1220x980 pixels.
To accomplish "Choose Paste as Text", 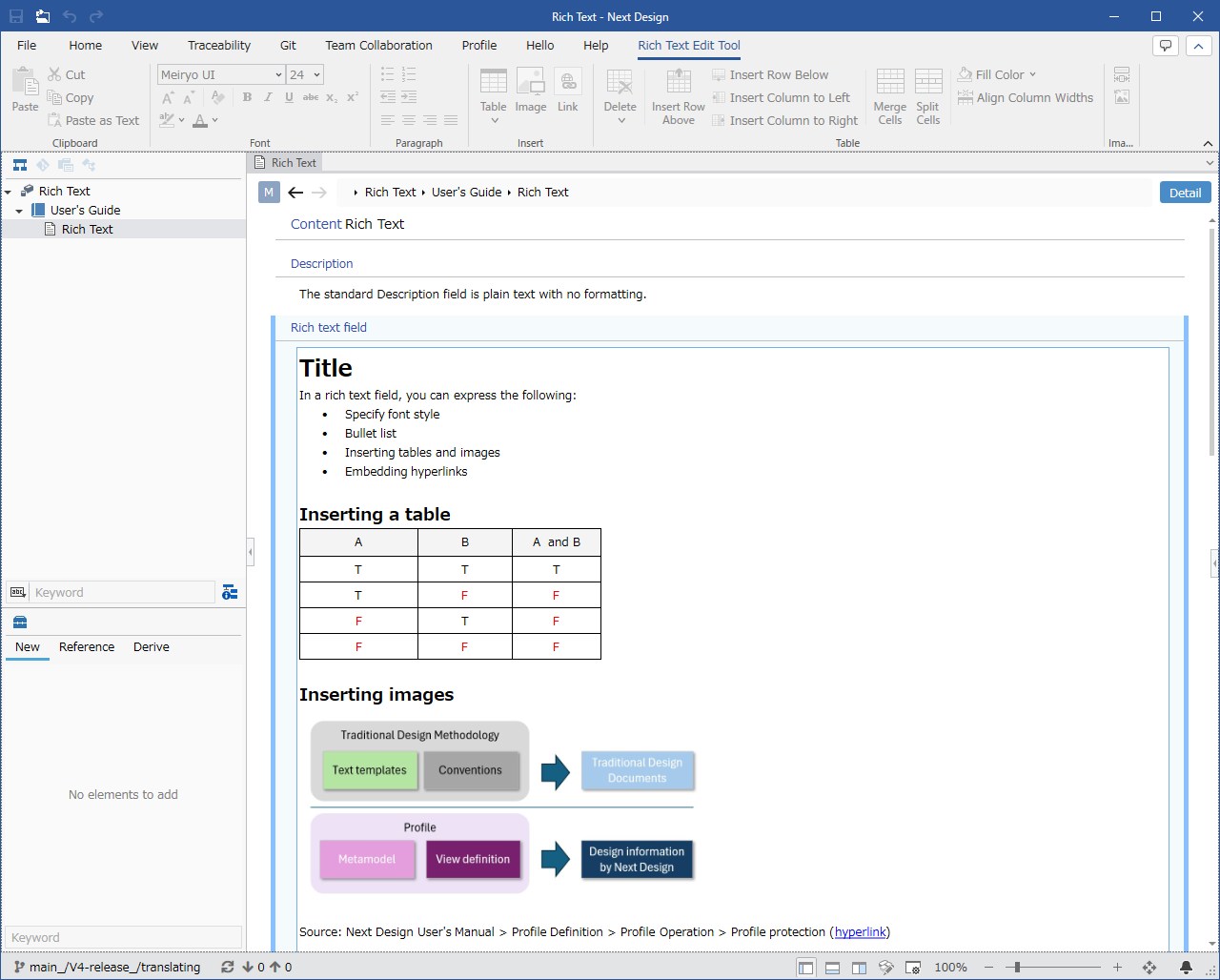I will click(92, 120).
